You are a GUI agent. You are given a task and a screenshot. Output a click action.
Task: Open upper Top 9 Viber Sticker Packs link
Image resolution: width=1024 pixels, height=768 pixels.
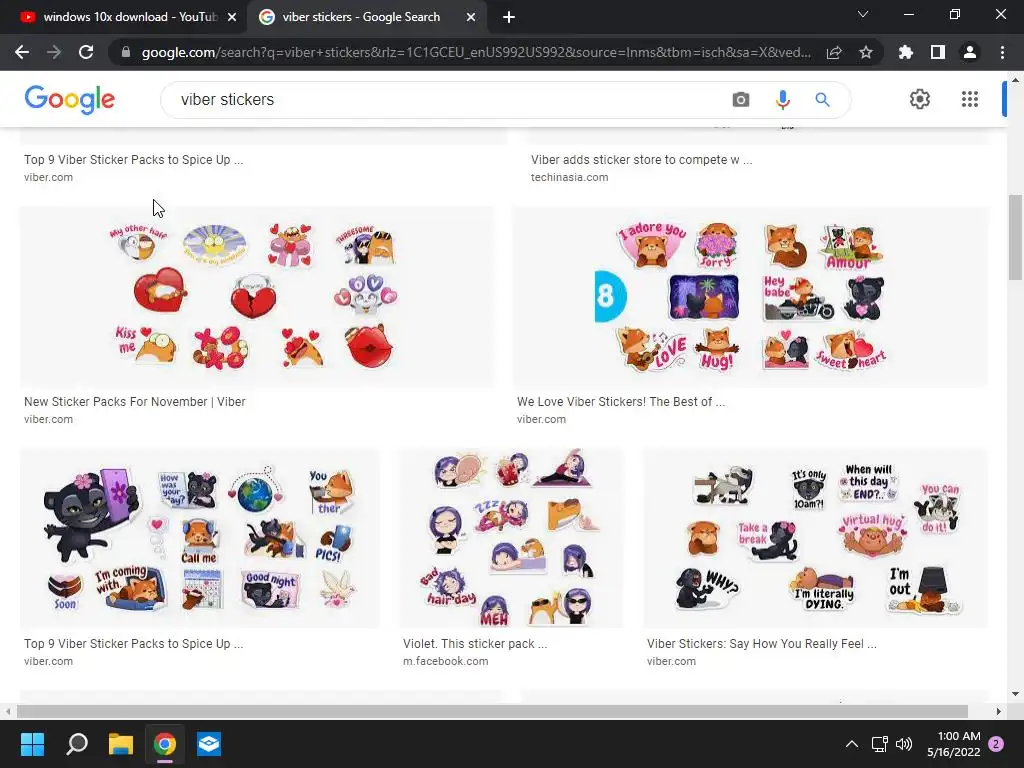pos(134,159)
